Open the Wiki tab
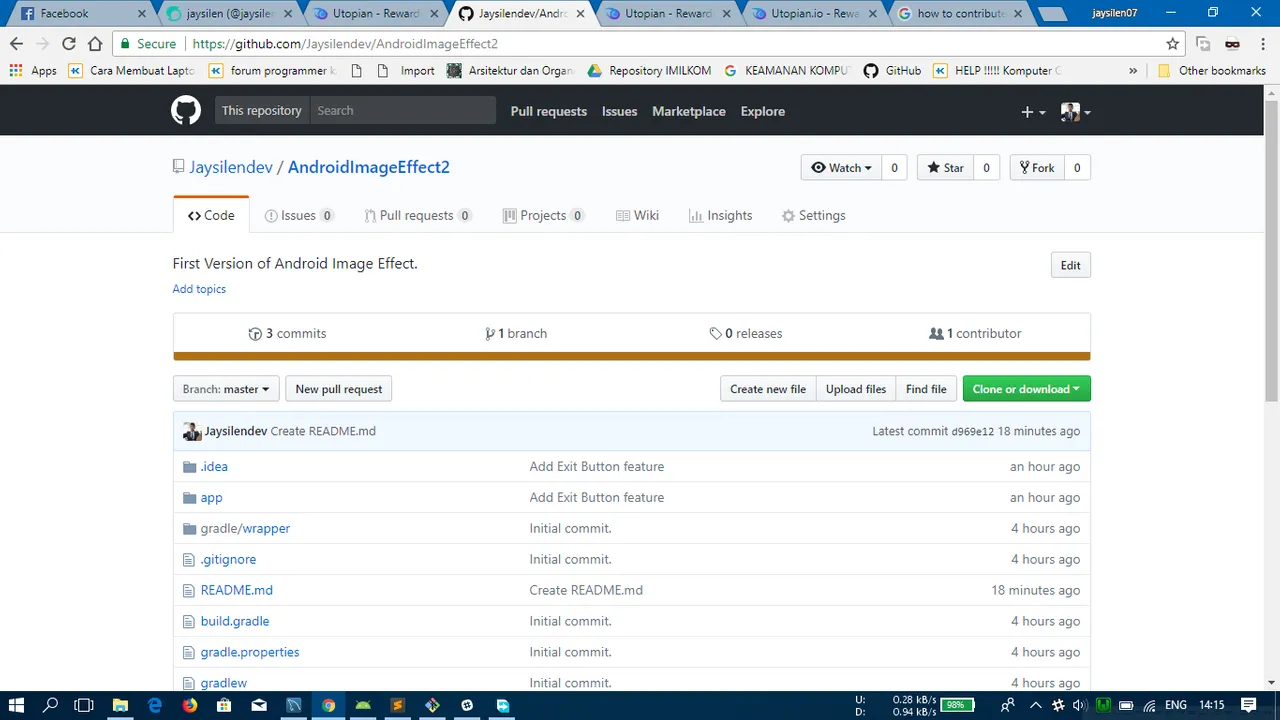1280x720 pixels. pos(637,216)
